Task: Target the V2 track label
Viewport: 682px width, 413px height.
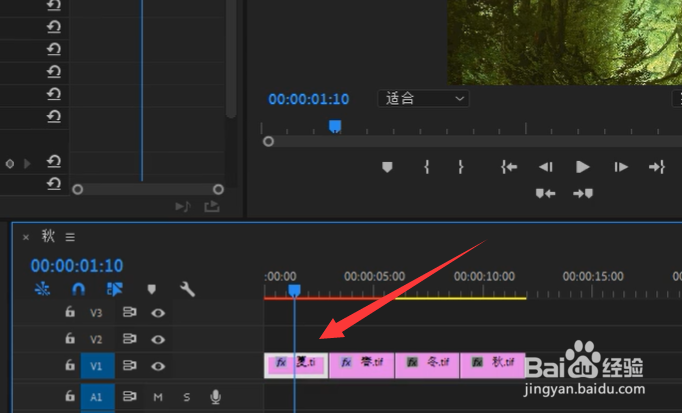Action: [96, 340]
